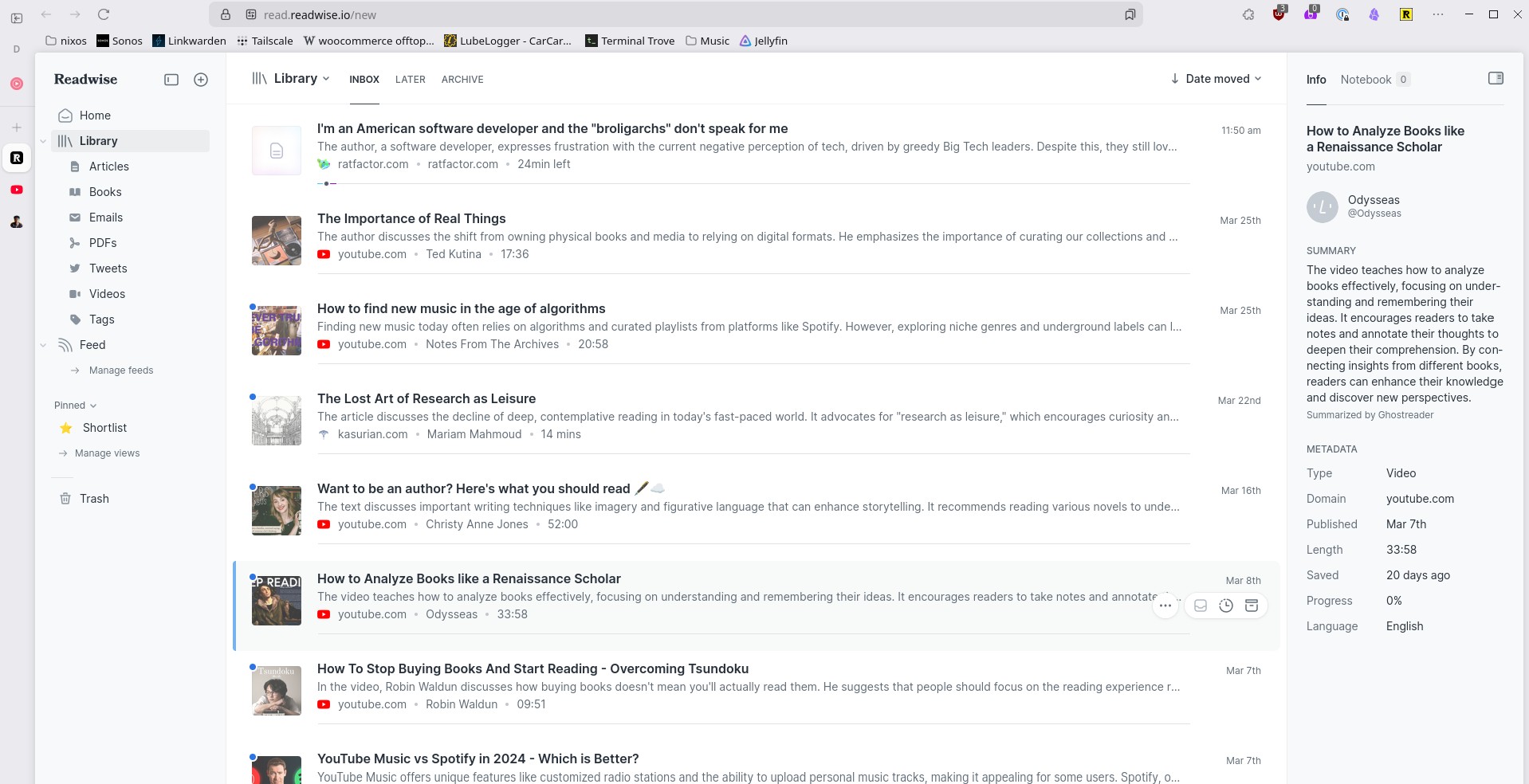Move hovered document to Later via clock icon
1529x784 pixels.
click(x=1226, y=606)
